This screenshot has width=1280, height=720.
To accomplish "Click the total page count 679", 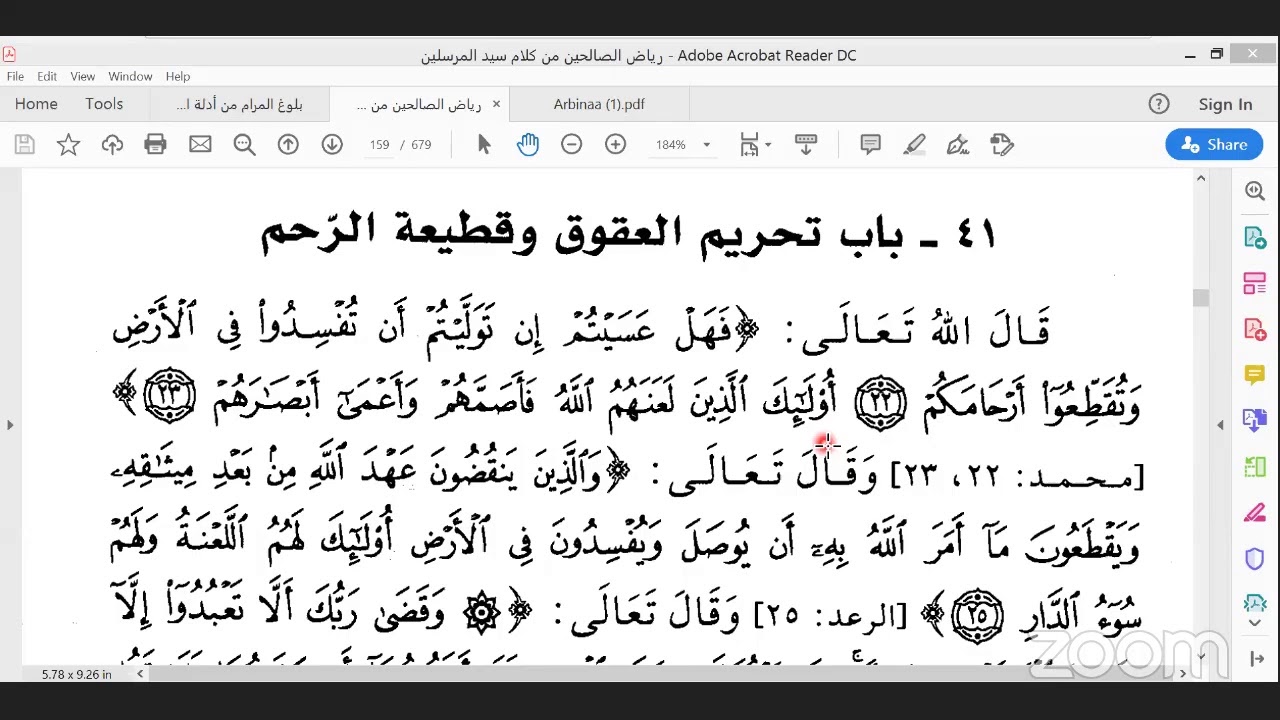I will click(421, 145).
